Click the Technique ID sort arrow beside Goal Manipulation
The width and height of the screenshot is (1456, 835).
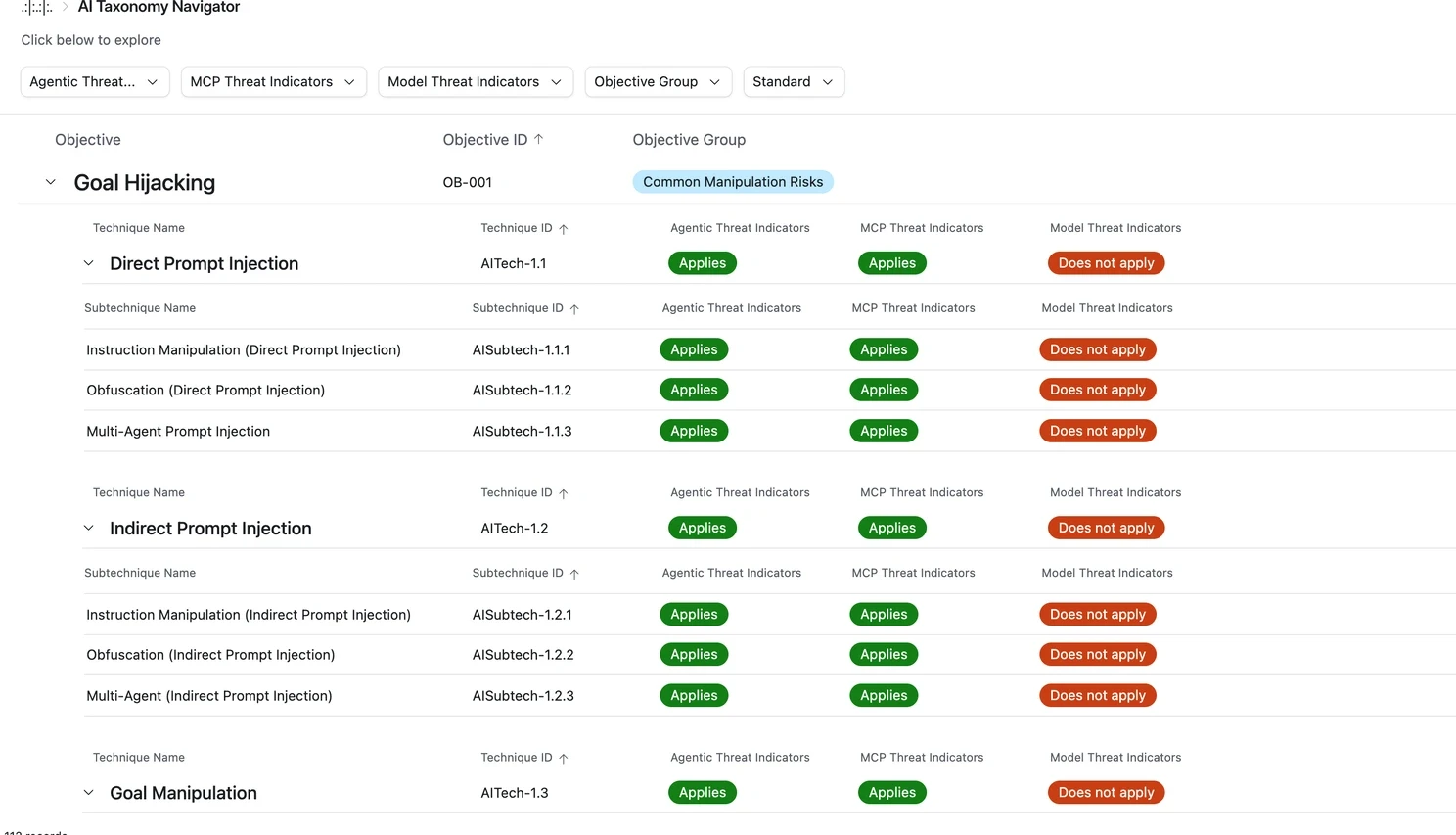tap(564, 757)
